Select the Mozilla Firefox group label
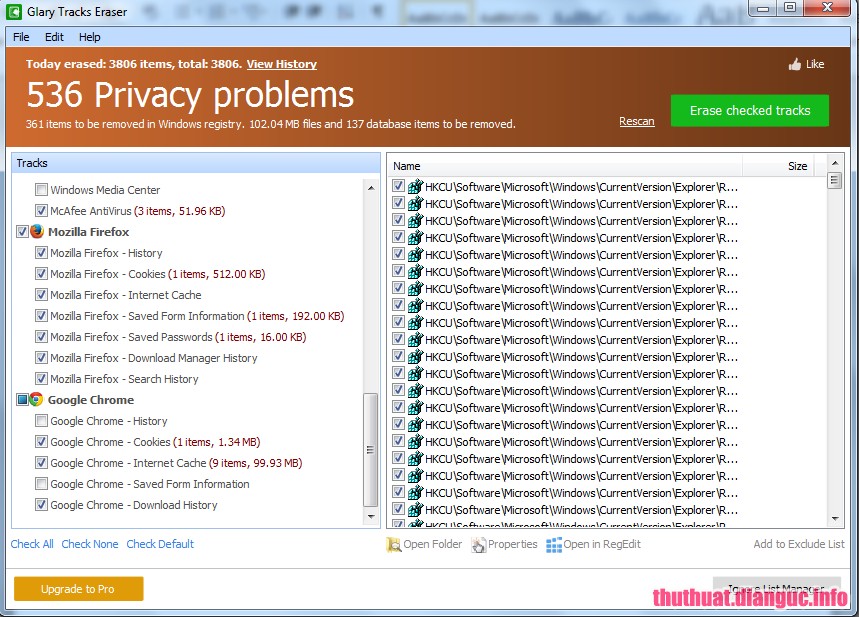859x617 pixels. (x=89, y=232)
